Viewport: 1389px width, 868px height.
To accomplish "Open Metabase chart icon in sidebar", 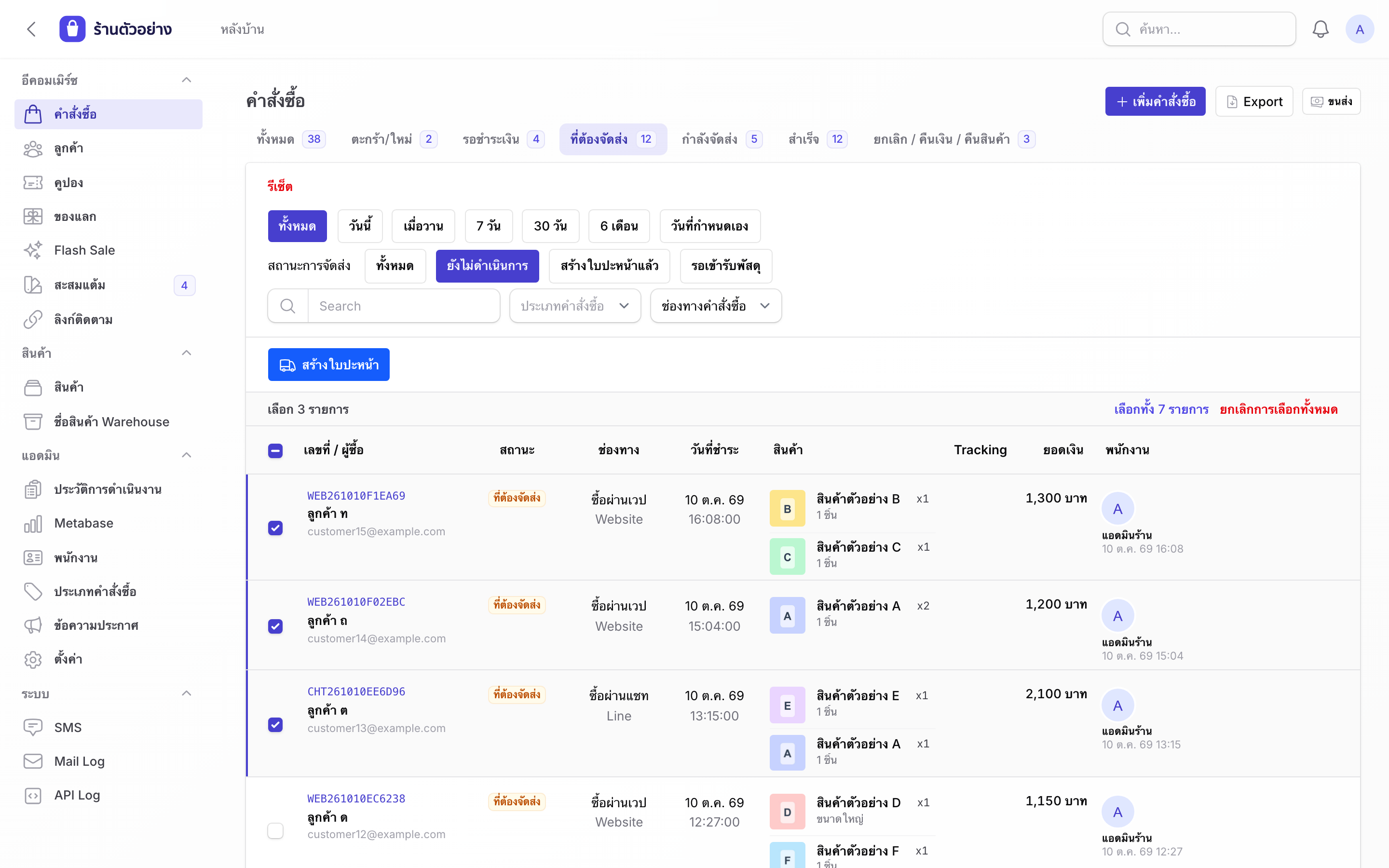I will pos(33,523).
